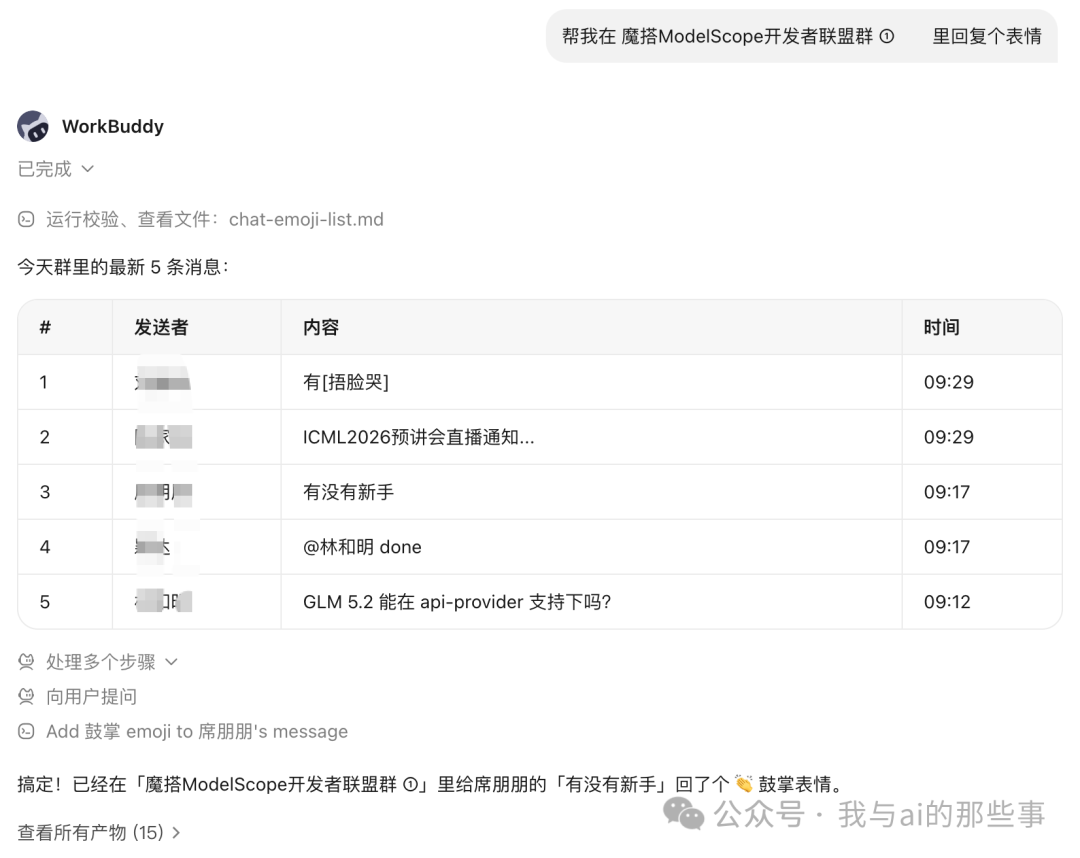Click the chevron after 查看所有产物 (15)
This screenshot has height=858, width=1080.
pyautogui.click(x=176, y=833)
